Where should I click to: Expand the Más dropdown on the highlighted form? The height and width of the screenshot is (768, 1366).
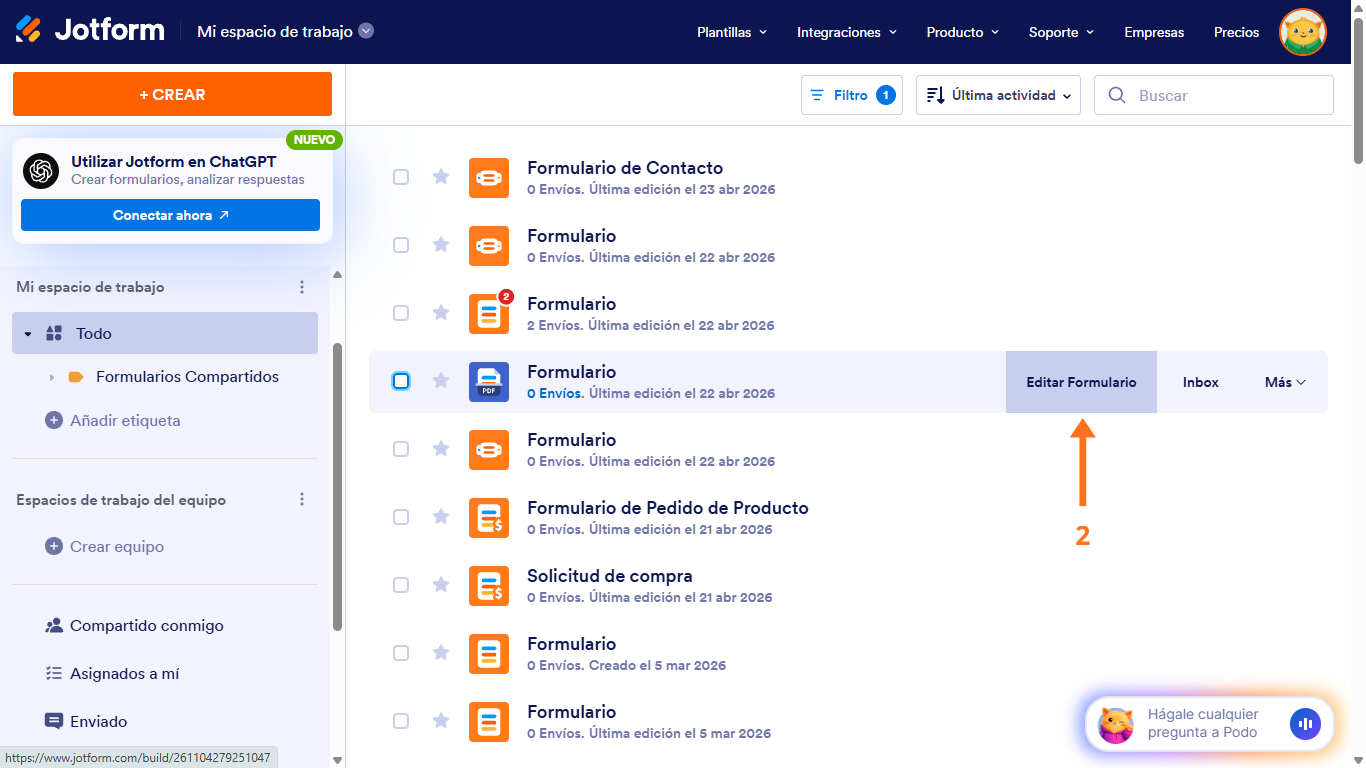tap(1284, 381)
